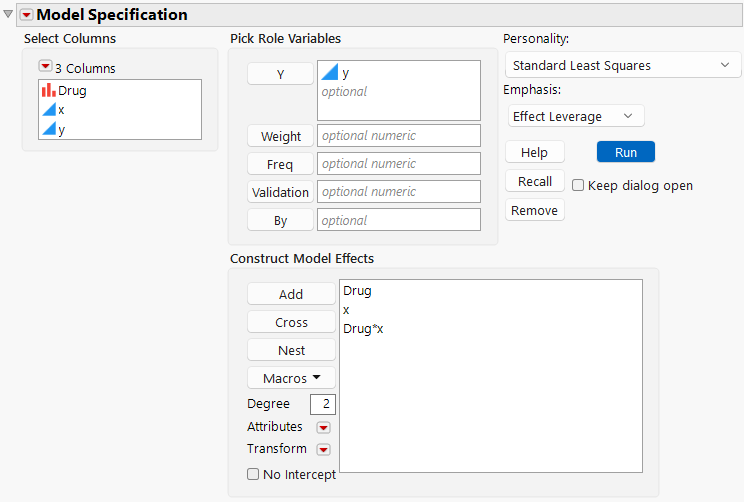The image size is (744, 502).
Task: Select the continuous x column in list
Action: tap(60, 110)
